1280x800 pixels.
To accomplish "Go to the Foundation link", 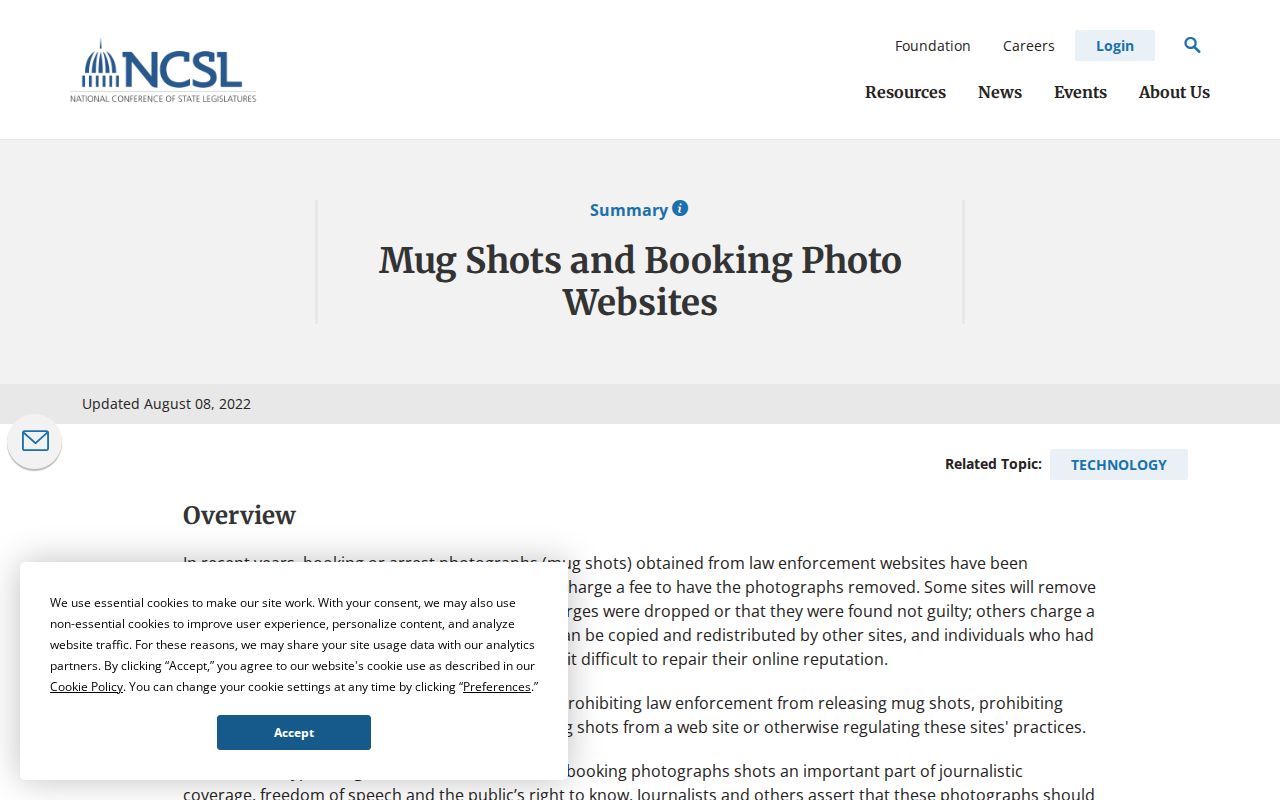I will 932,46.
